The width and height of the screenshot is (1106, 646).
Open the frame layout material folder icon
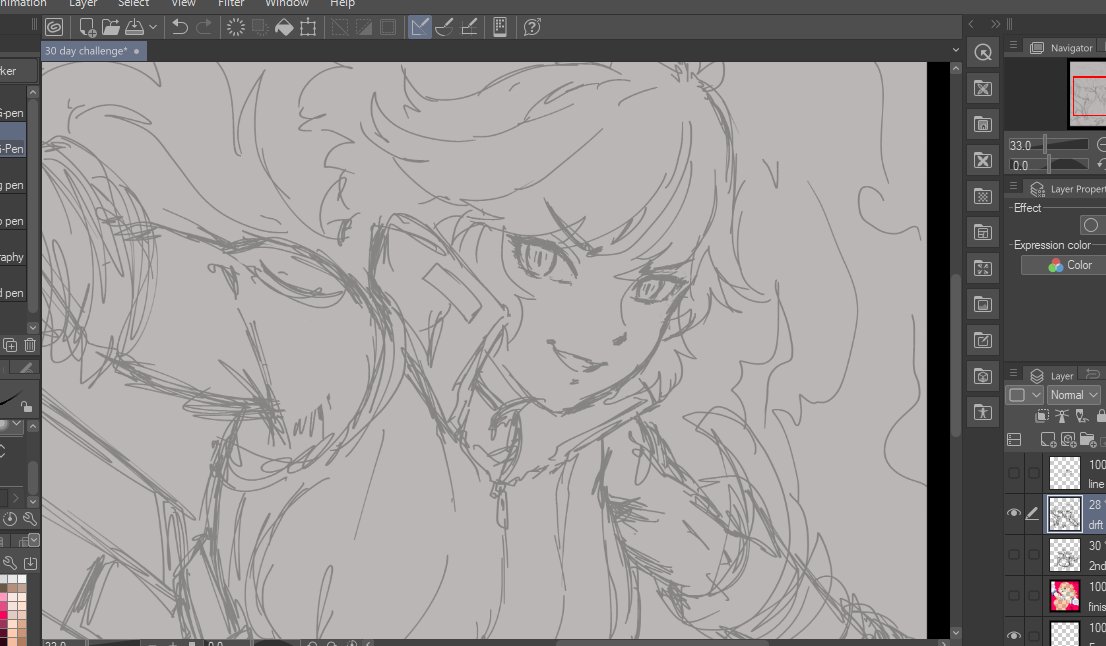[983, 233]
